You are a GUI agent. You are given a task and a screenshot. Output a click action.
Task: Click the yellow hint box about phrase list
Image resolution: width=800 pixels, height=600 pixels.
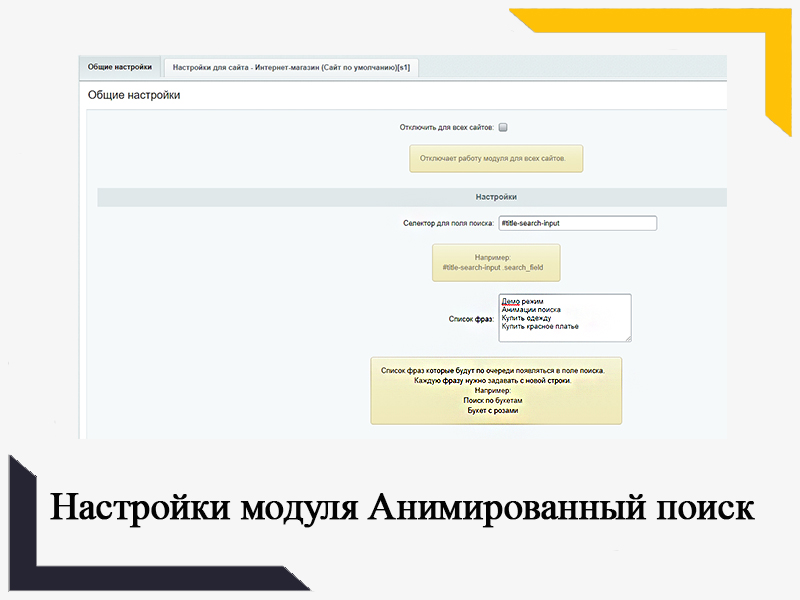click(495, 390)
